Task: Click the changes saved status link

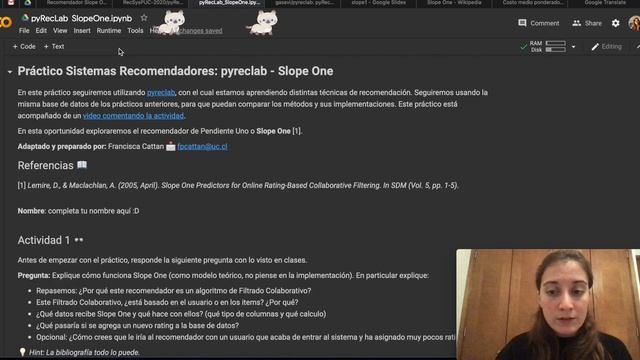Action: point(200,31)
